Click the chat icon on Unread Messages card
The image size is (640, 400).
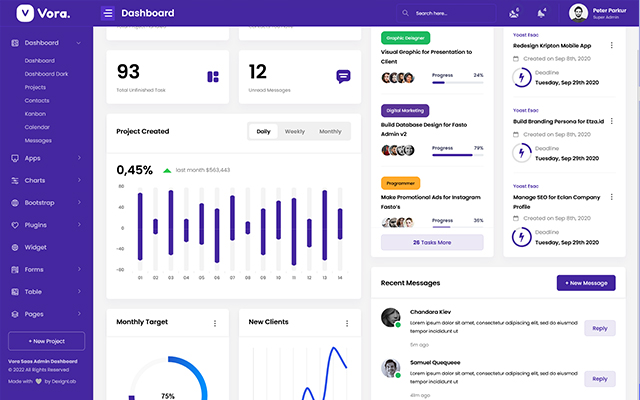(x=343, y=76)
